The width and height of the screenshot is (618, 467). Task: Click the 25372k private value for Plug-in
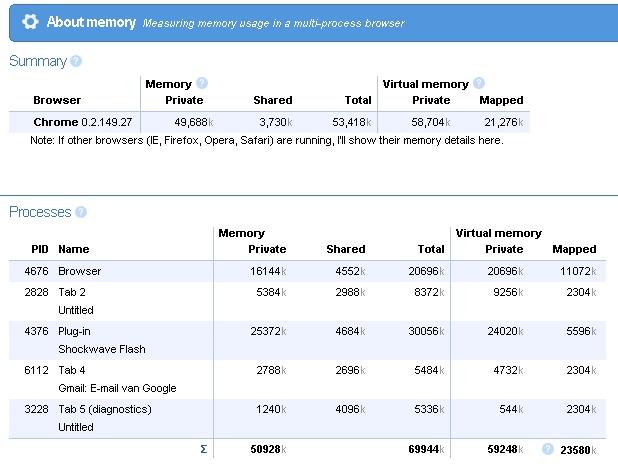[x=268, y=331]
